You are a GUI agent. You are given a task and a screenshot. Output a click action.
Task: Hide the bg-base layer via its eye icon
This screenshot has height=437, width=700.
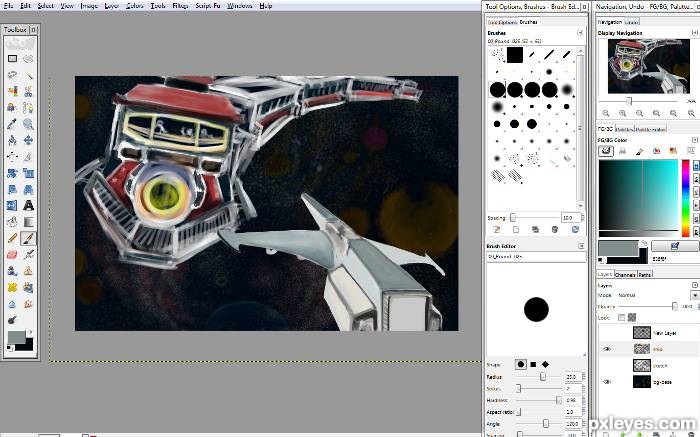607,382
